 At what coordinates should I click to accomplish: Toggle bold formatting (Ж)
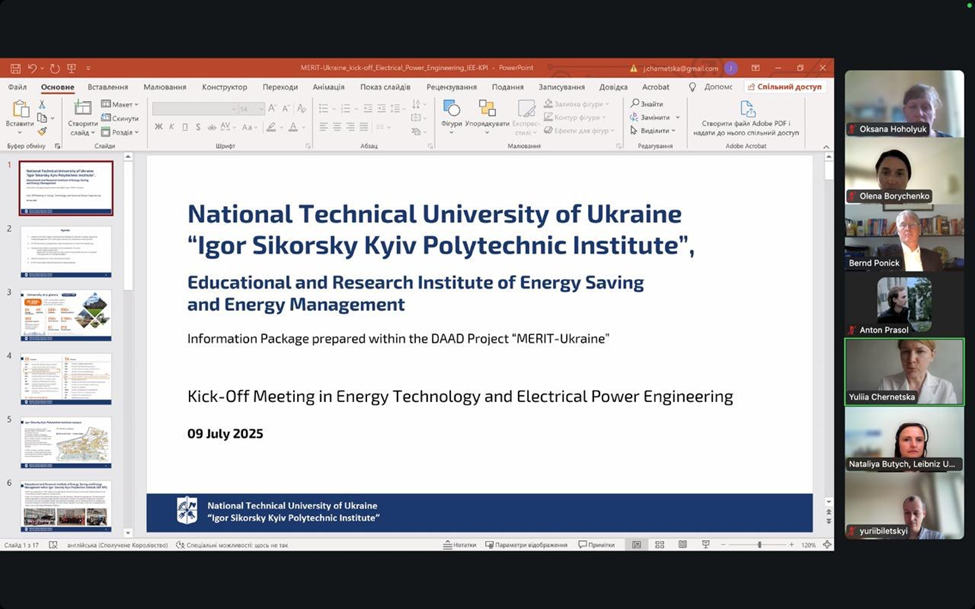[159, 127]
